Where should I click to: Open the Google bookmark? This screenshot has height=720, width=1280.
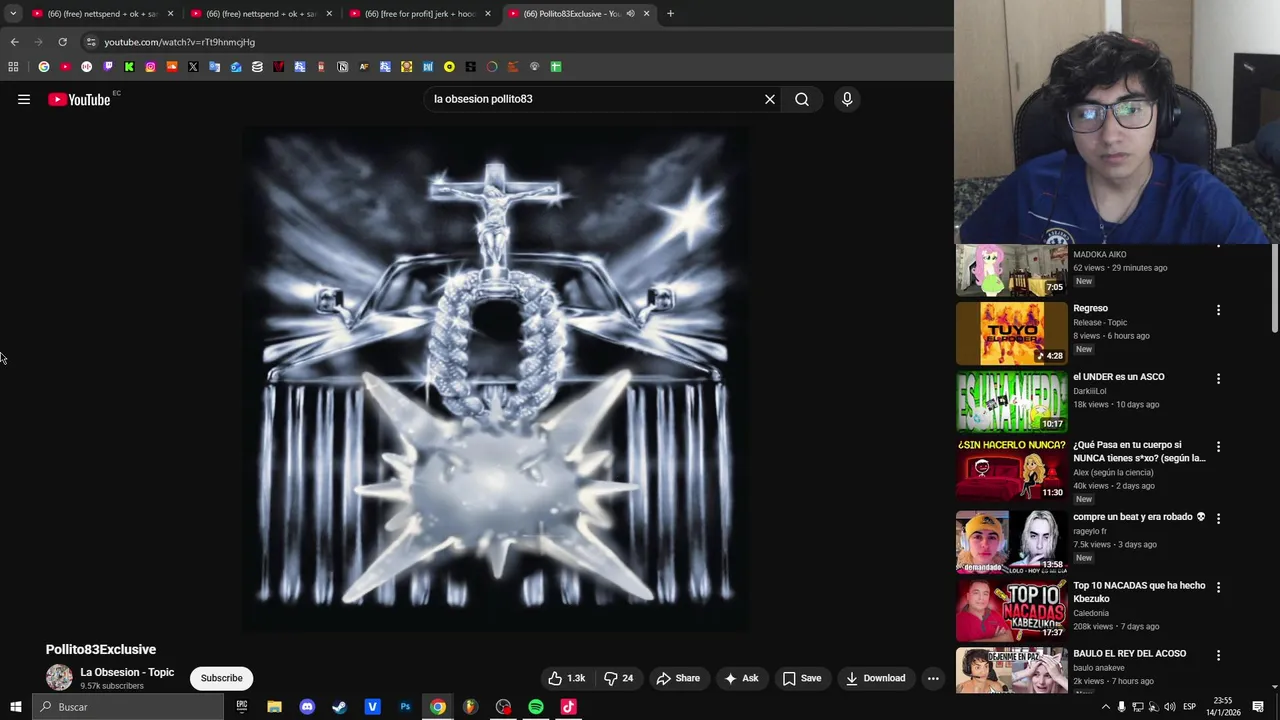pos(44,67)
